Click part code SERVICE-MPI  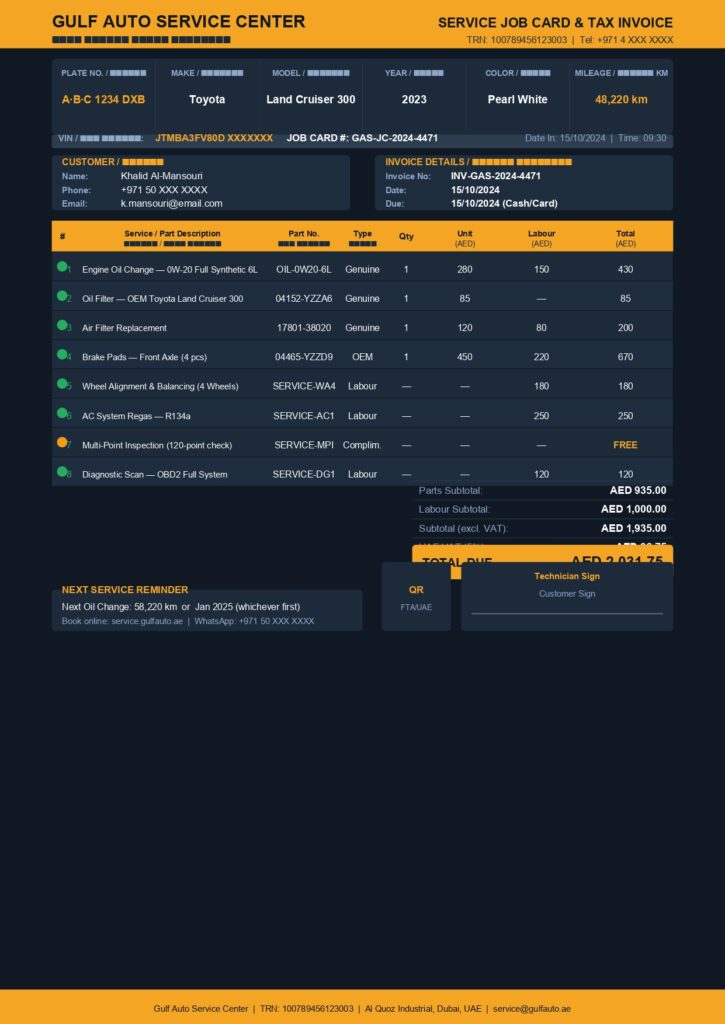point(304,445)
